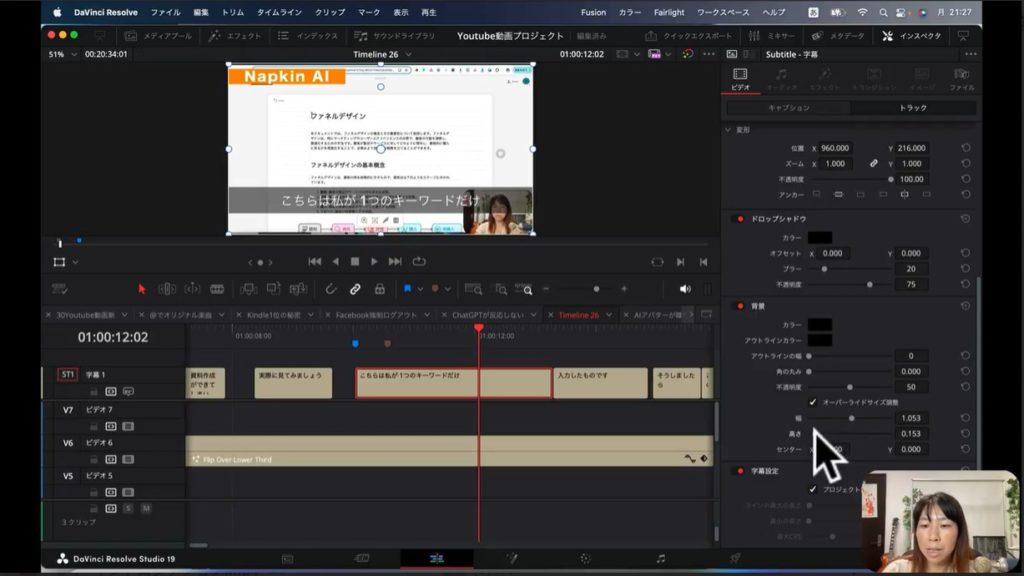Click the position lock padlock icon in timeline toolbar
Image resolution: width=1024 pixels, height=576 pixels.
[x=380, y=289]
